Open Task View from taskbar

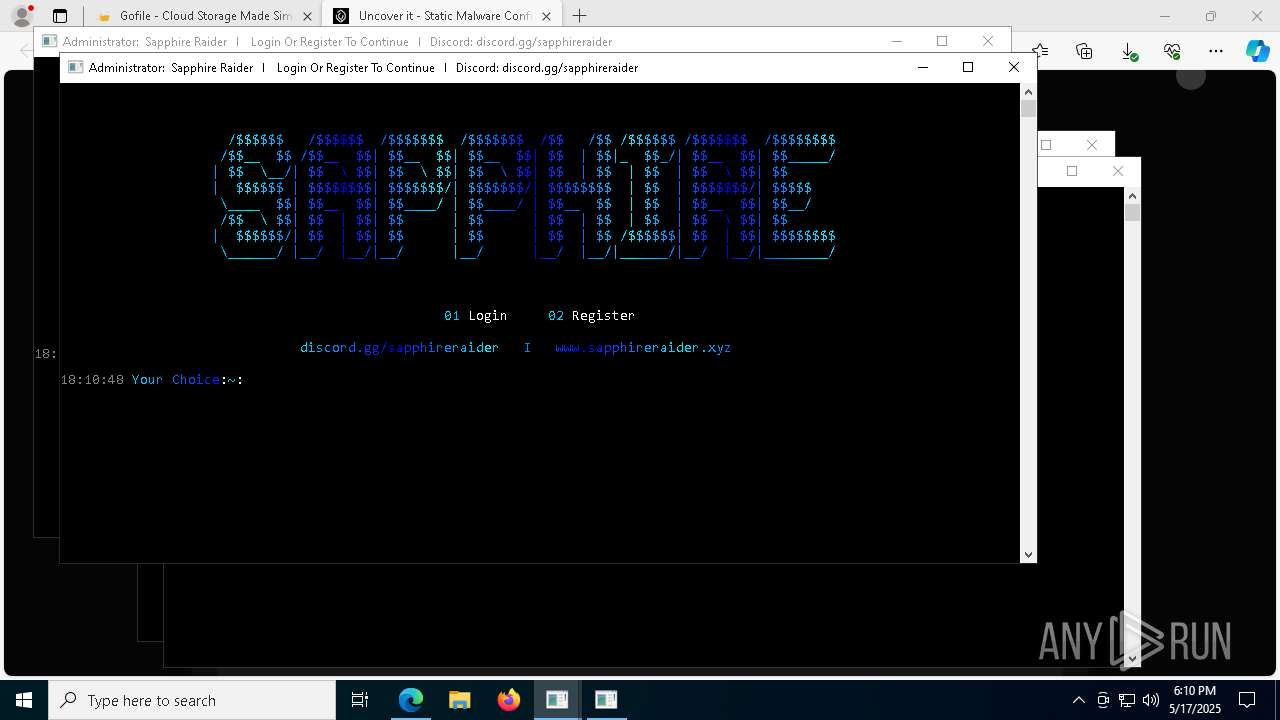coord(360,700)
